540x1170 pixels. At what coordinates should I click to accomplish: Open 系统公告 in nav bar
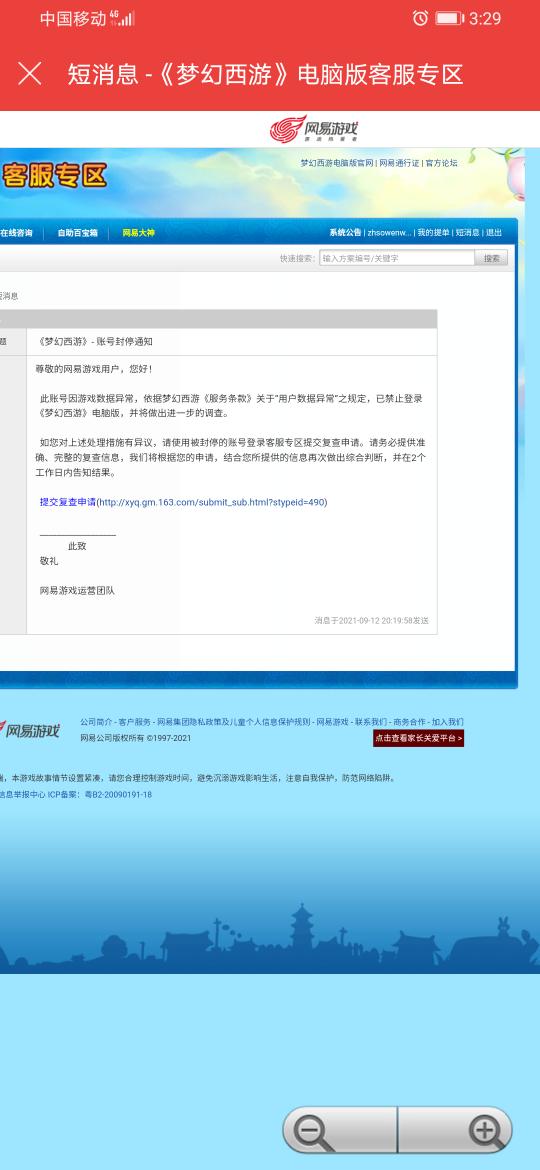tap(345, 233)
